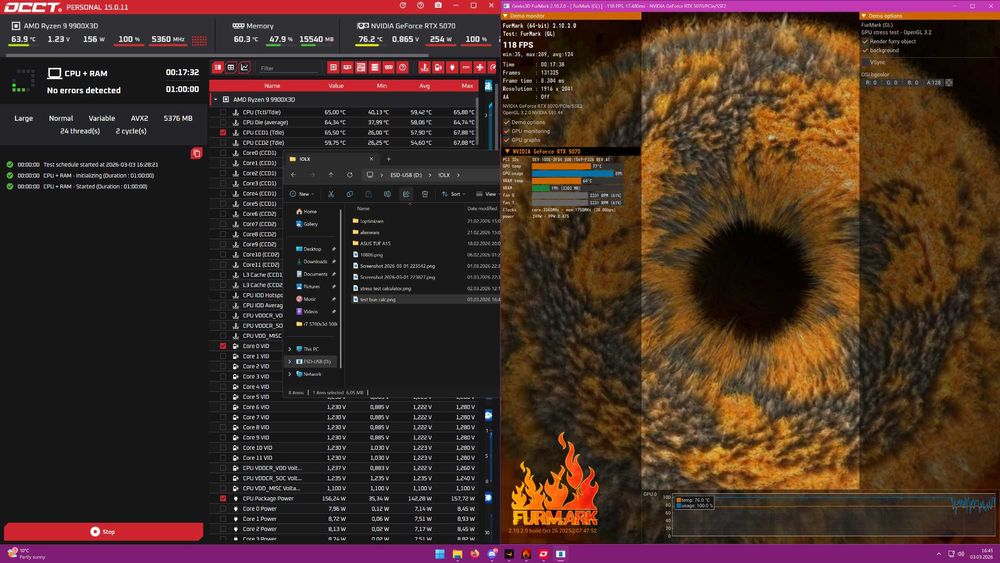
Task: Select the AVX2 instruction set label
Action: tap(139, 118)
